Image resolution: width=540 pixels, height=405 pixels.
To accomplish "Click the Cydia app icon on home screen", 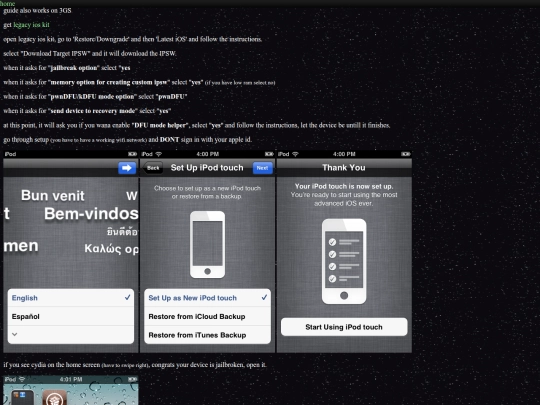I will (54, 398).
